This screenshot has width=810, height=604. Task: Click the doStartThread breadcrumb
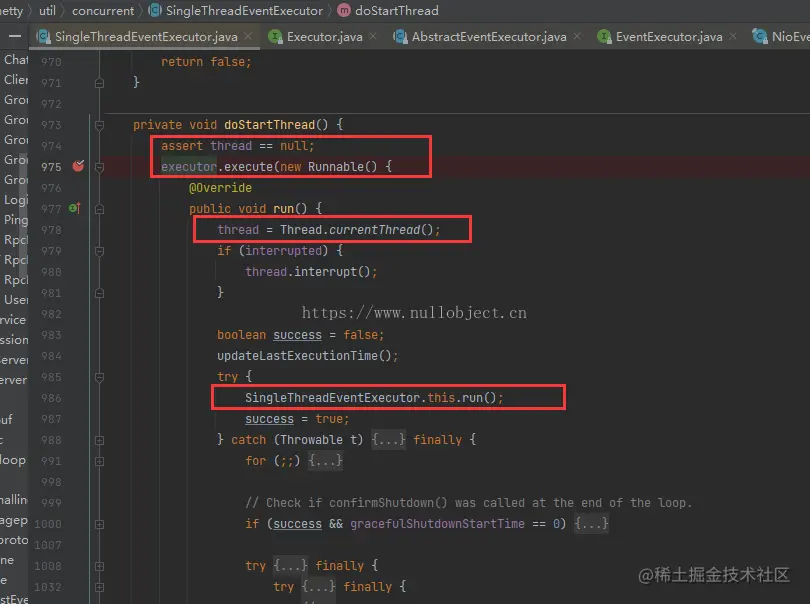397,10
